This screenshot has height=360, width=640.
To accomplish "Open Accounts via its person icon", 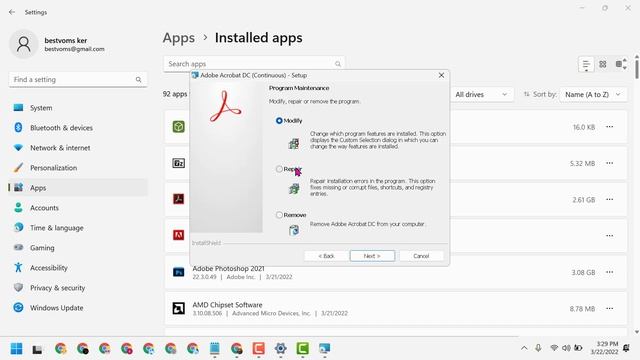I will 18,208.
